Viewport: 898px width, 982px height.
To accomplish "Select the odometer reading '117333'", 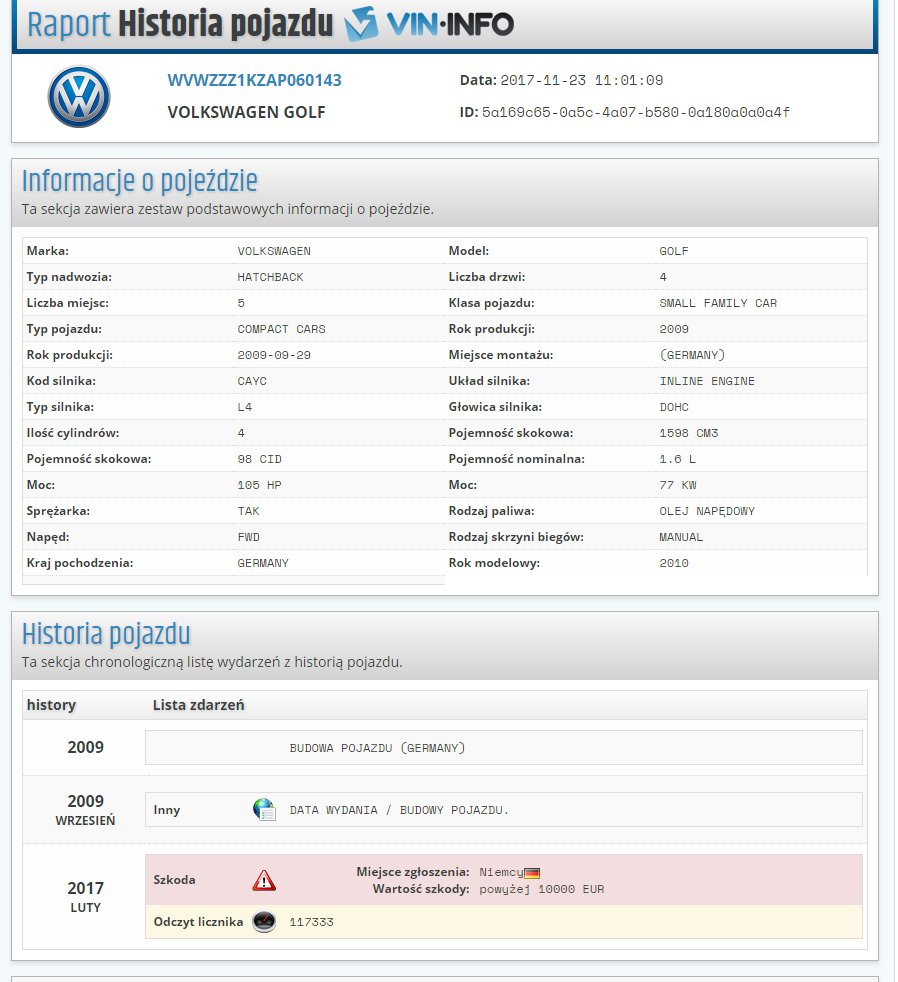I will click(311, 923).
